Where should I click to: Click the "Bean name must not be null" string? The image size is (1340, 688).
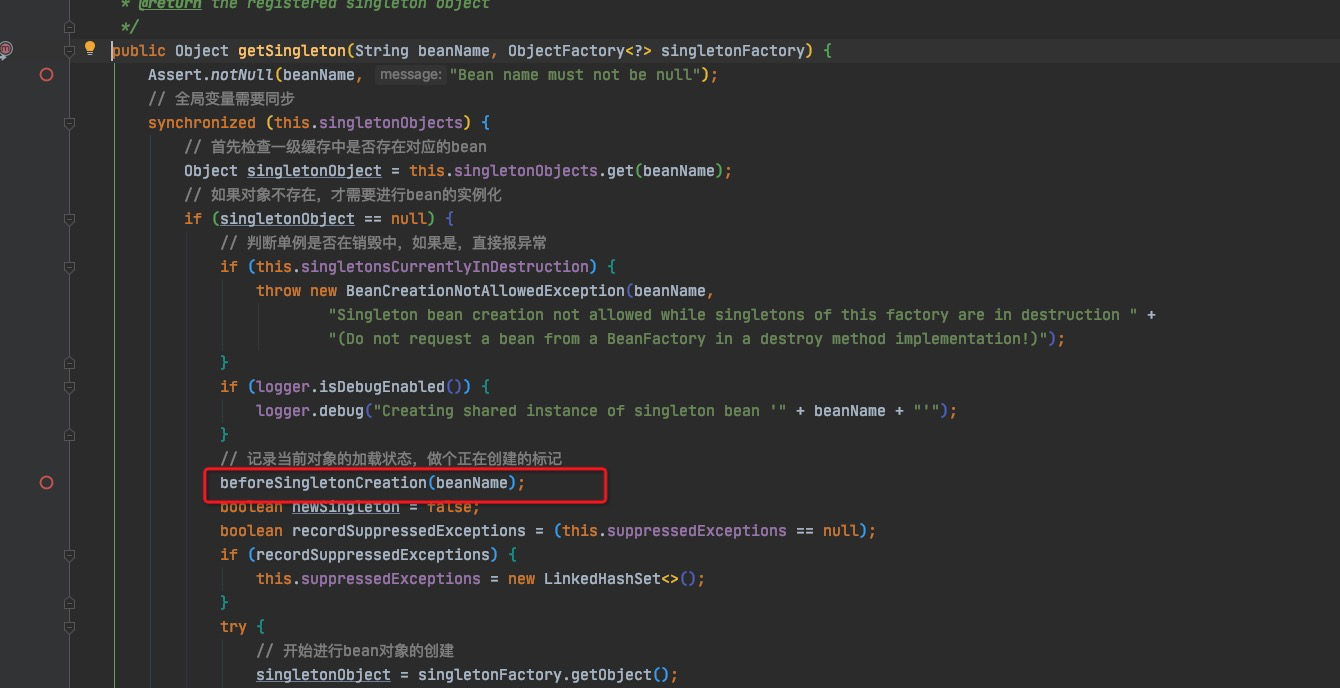pyautogui.click(x=575, y=75)
